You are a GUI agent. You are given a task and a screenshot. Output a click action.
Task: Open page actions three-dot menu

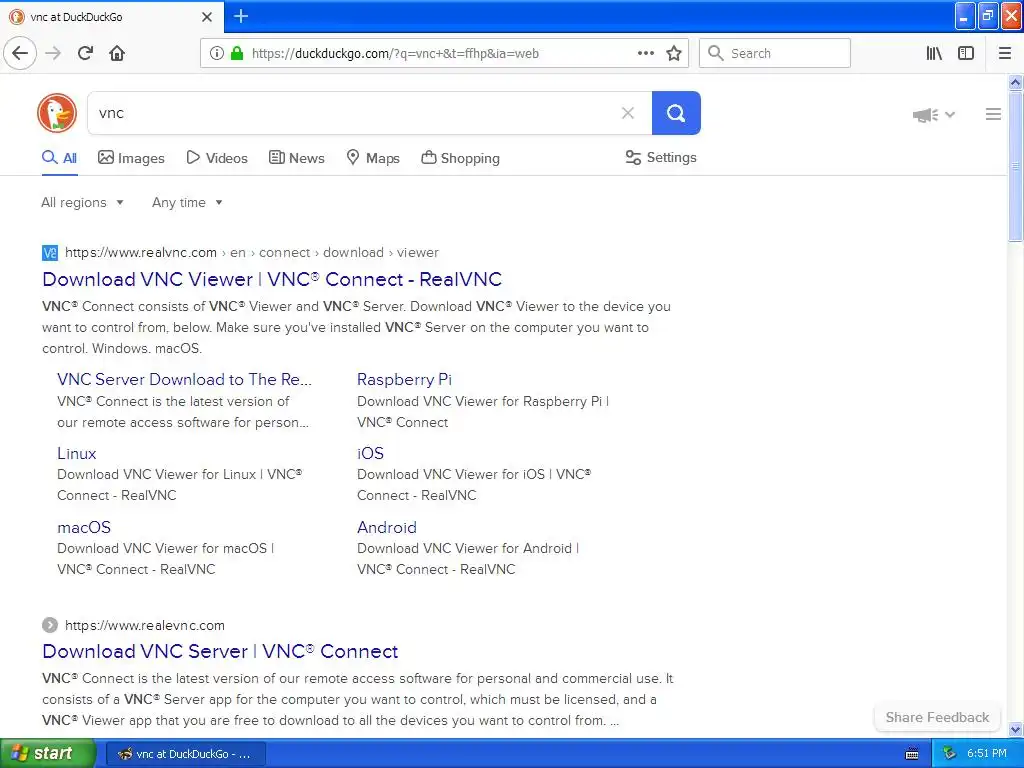645,53
